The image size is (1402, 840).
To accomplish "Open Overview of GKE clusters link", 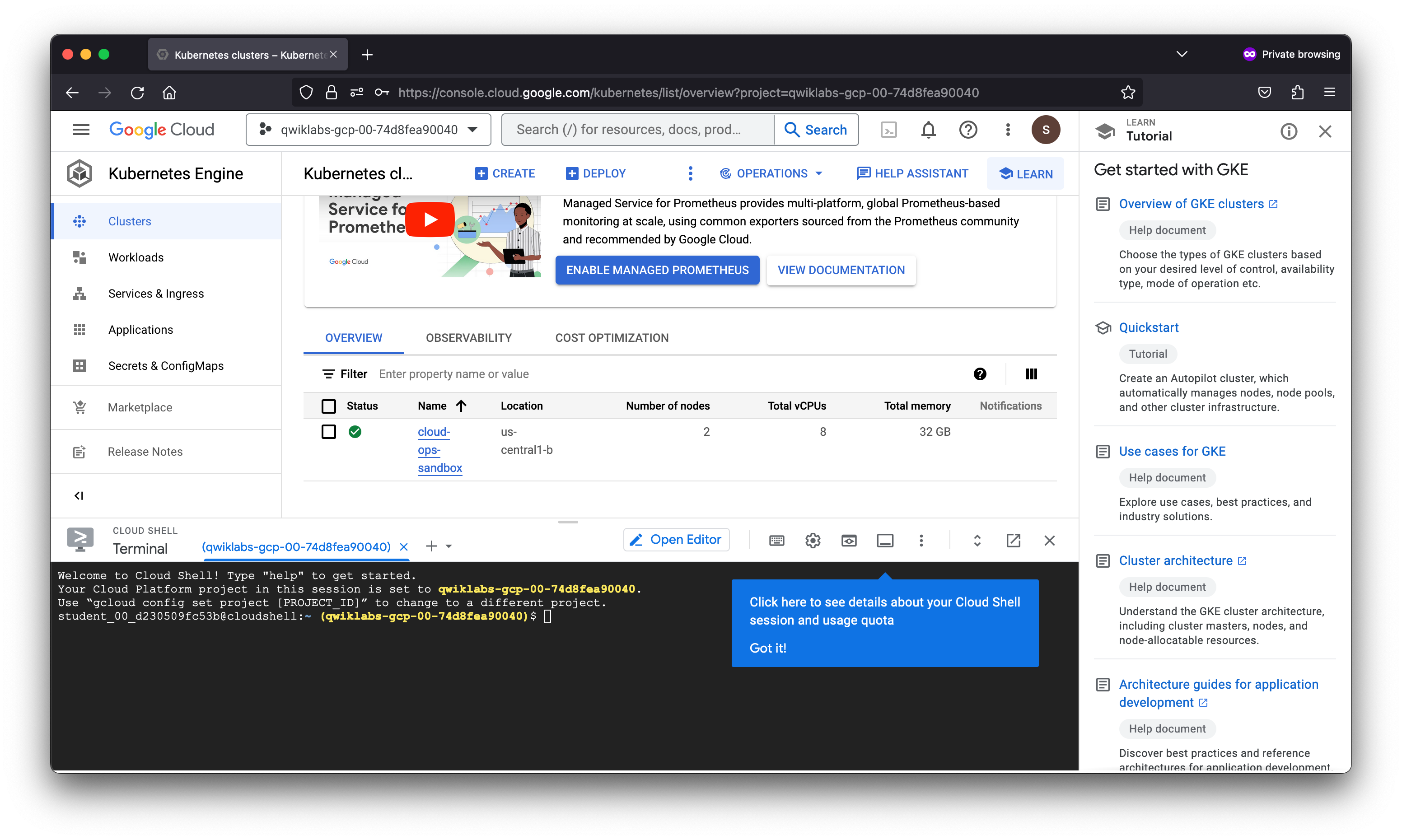I will coord(1198,204).
